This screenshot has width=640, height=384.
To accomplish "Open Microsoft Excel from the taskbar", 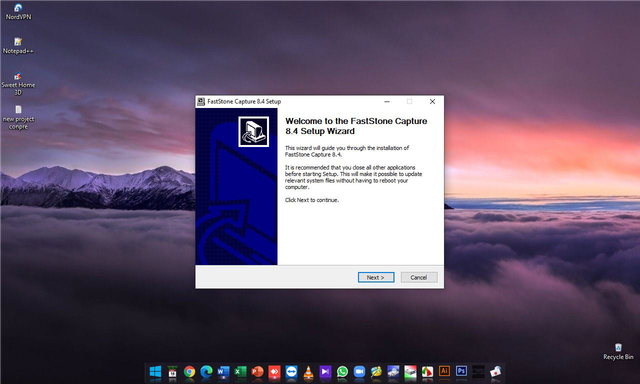I will click(x=240, y=372).
